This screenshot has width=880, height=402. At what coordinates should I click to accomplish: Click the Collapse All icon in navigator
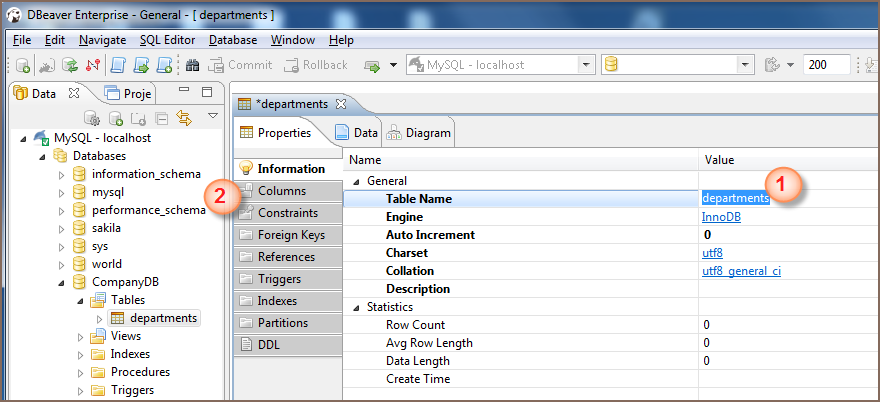pyautogui.click(x=161, y=118)
